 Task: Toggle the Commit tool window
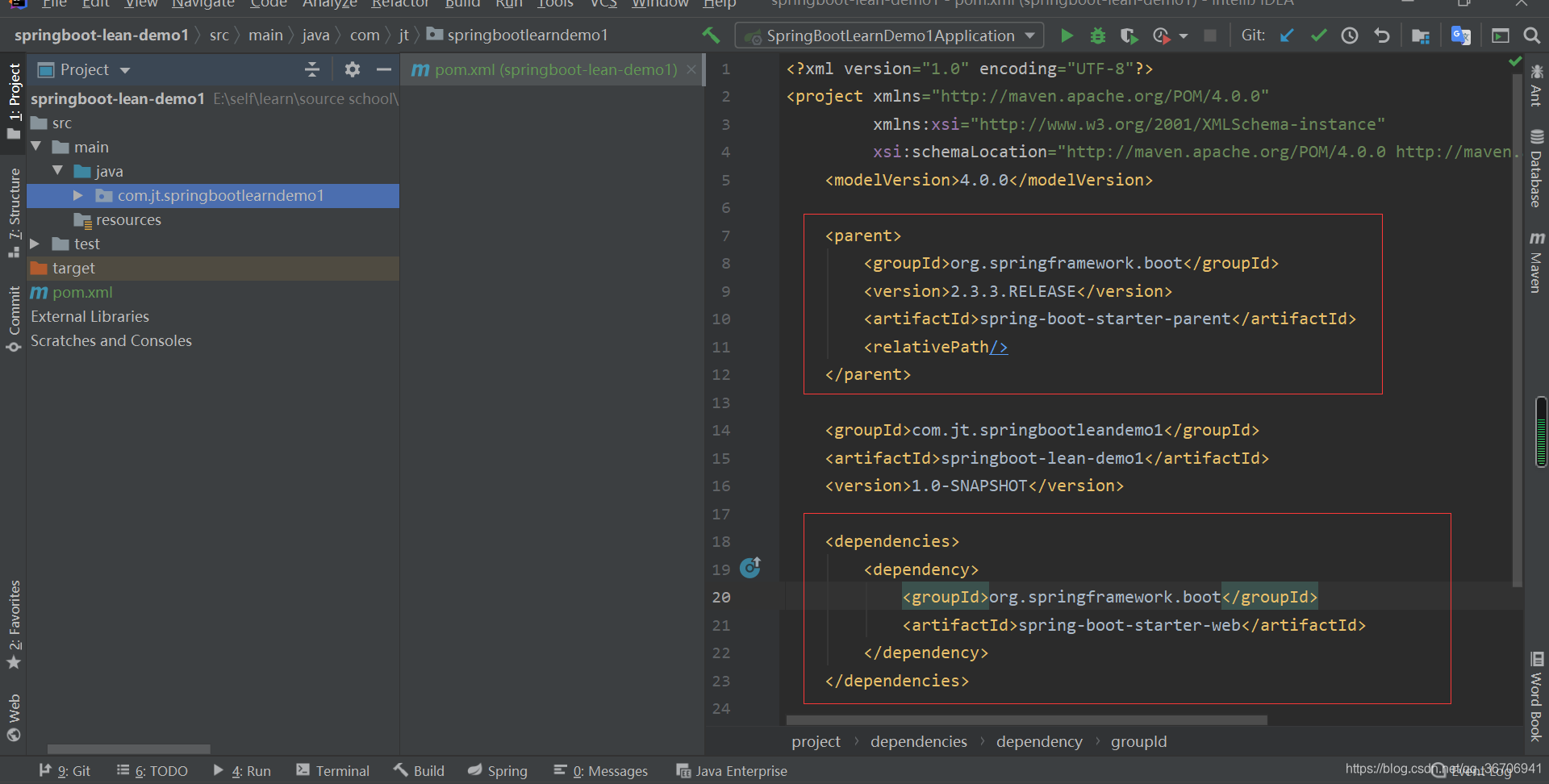(14, 319)
